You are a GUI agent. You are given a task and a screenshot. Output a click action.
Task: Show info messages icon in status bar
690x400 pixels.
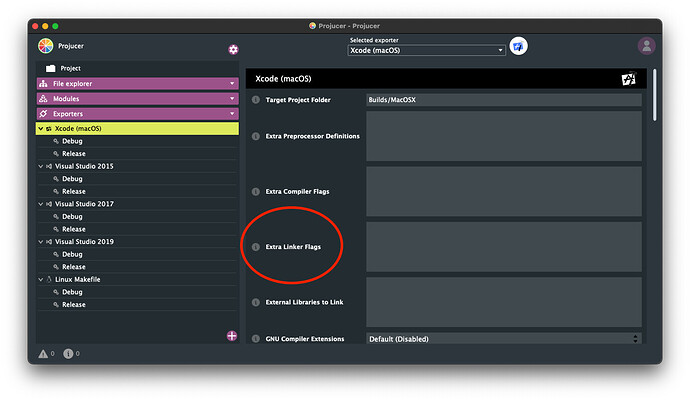click(x=68, y=353)
